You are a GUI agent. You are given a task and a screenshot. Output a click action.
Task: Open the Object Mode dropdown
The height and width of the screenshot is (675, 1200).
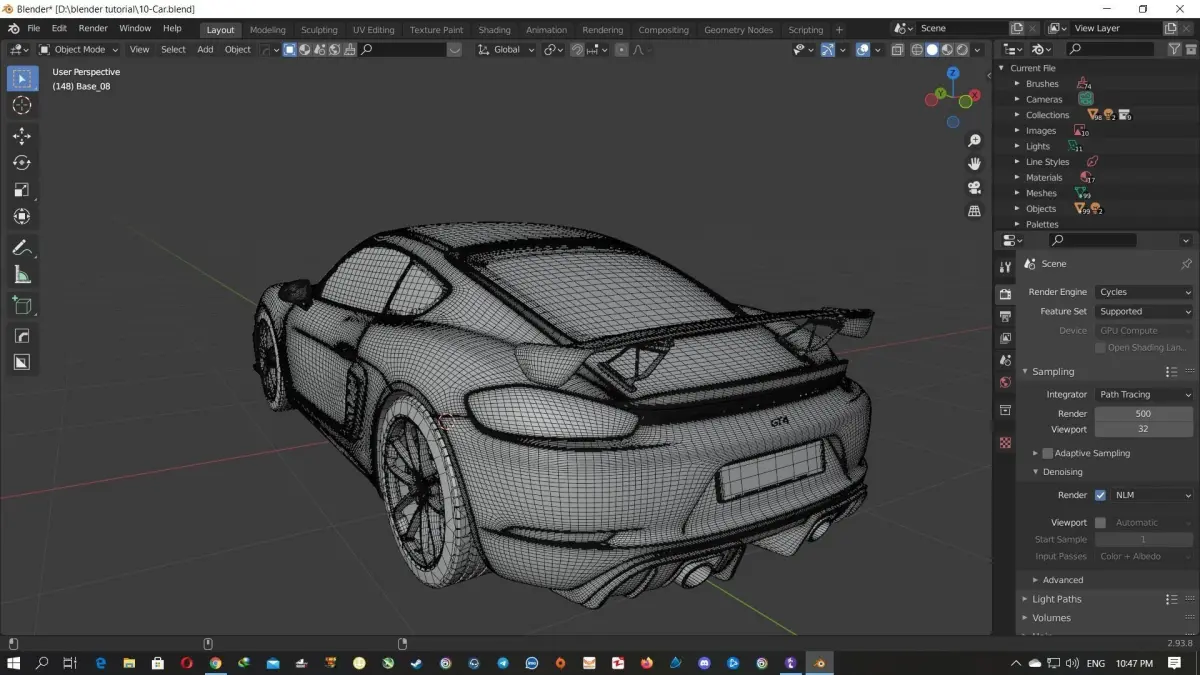(x=79, y=49)
